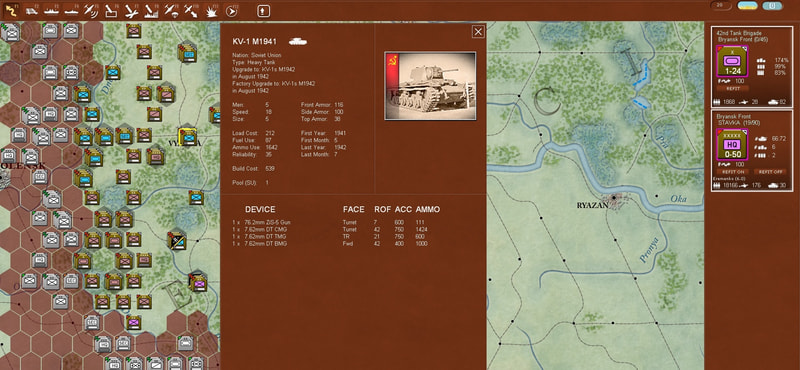Select the F7 bomber aircraft icon
Viewport: 800px width, 370px height.
pyautogui.click(x=131, y=10)
